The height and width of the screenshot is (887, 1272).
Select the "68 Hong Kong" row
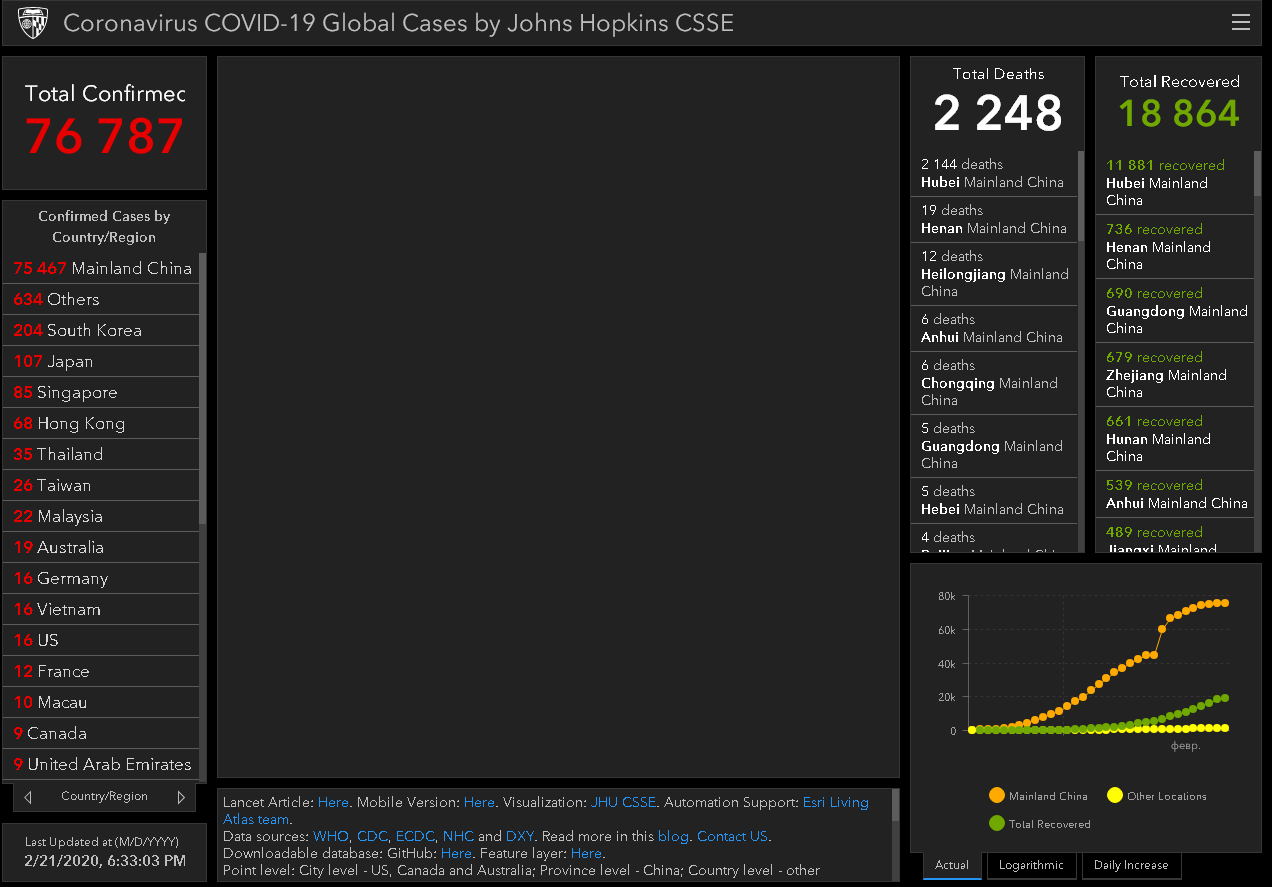(x=101, y=423)
